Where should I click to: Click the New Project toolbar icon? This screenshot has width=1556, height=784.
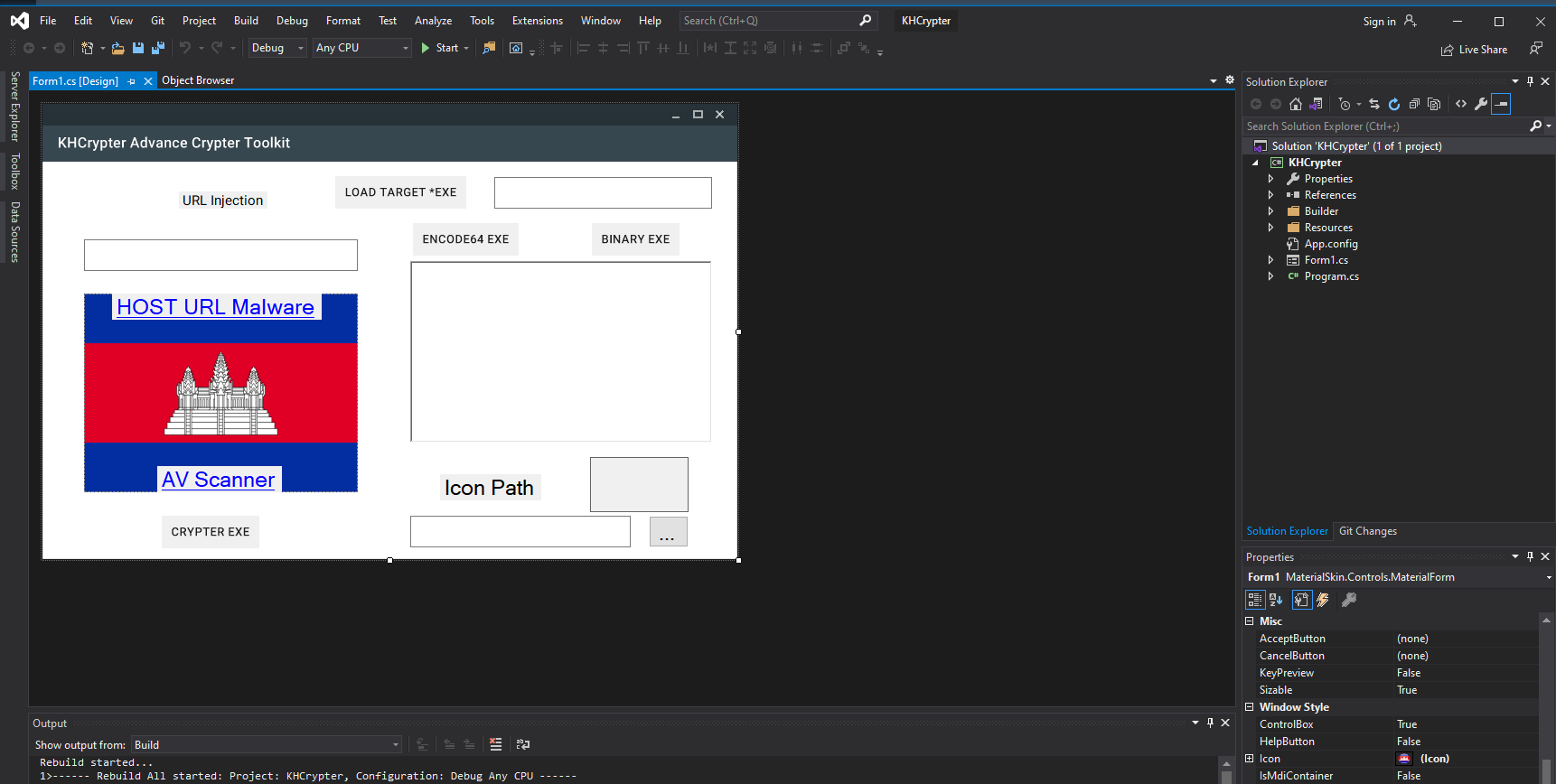point(87,48)
